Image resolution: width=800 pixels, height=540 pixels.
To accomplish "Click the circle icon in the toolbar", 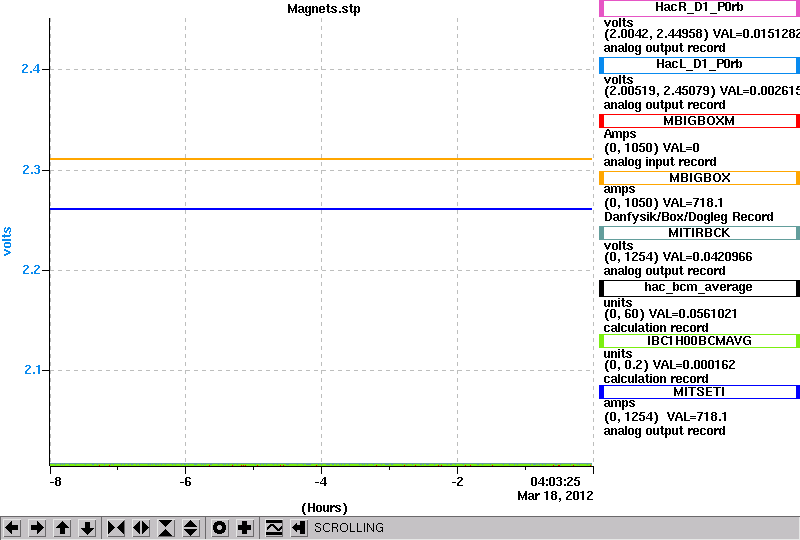I will point(219,528).
